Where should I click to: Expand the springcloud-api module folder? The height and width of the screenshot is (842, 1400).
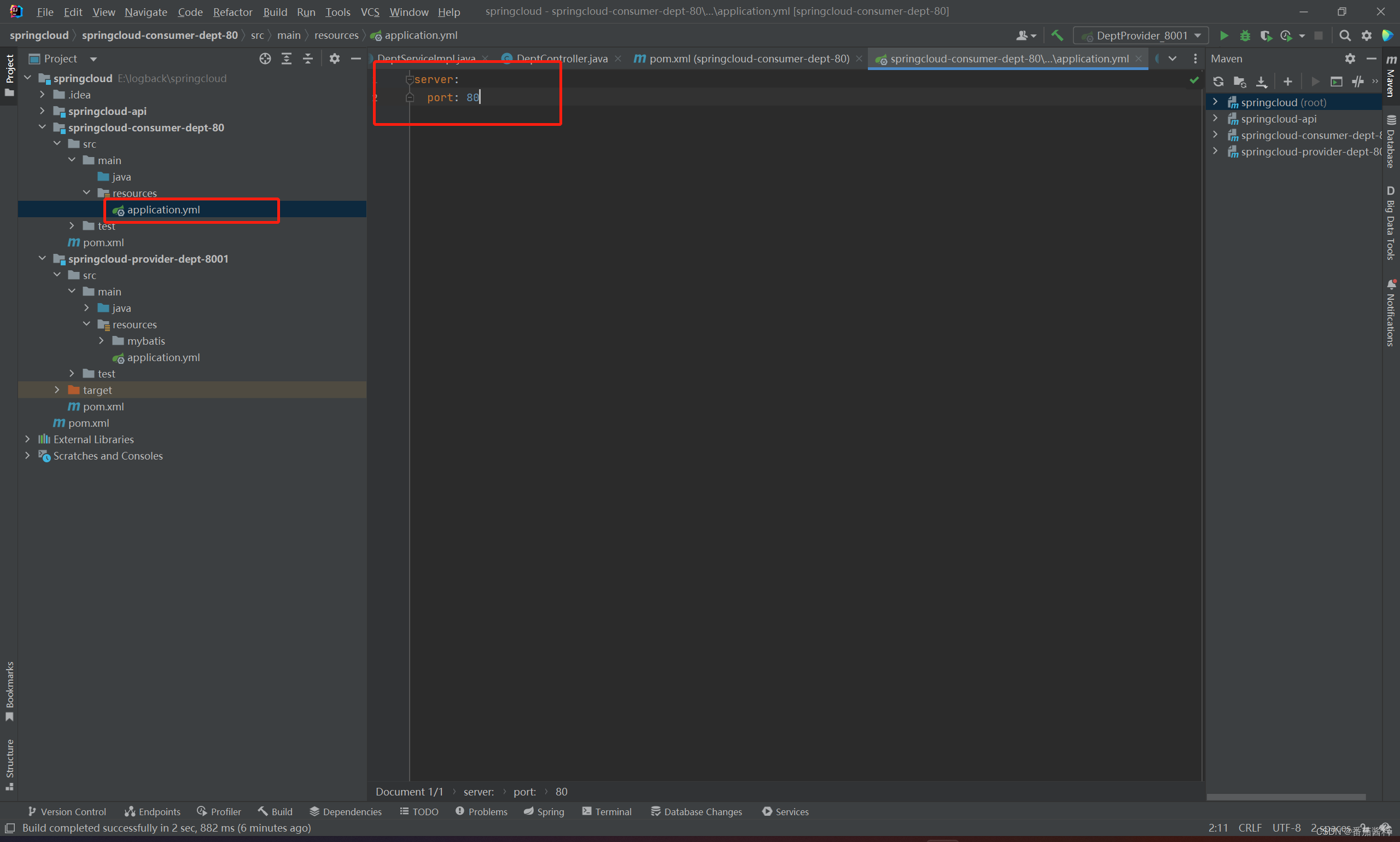coord(43,111)
